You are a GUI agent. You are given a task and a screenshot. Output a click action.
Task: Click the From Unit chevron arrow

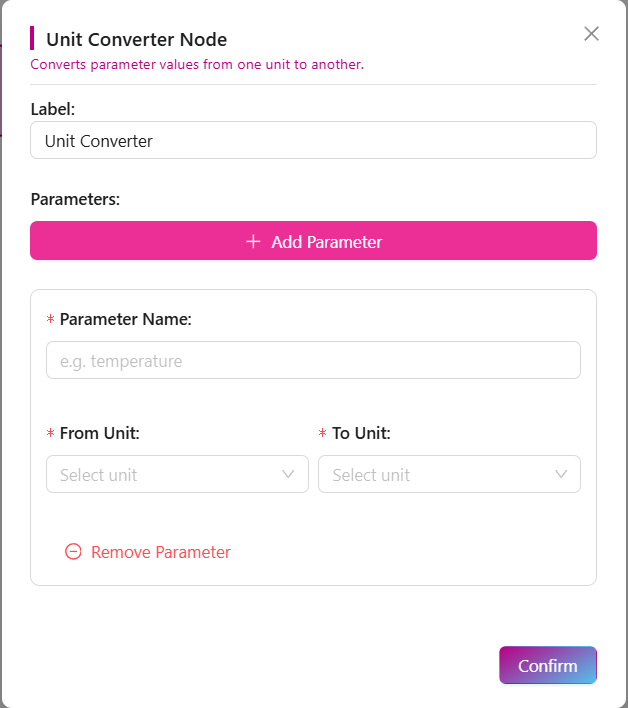[289, 474]
